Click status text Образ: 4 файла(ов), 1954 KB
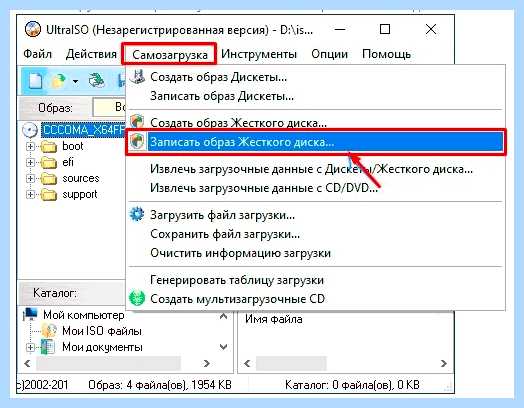524x408 pixels. (160, 385)
